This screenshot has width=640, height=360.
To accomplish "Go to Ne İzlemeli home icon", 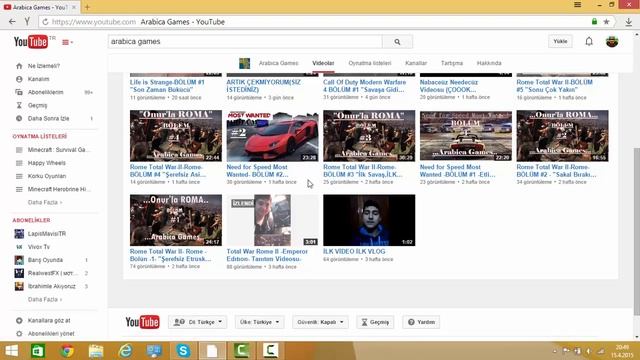I will click(19, 66).
